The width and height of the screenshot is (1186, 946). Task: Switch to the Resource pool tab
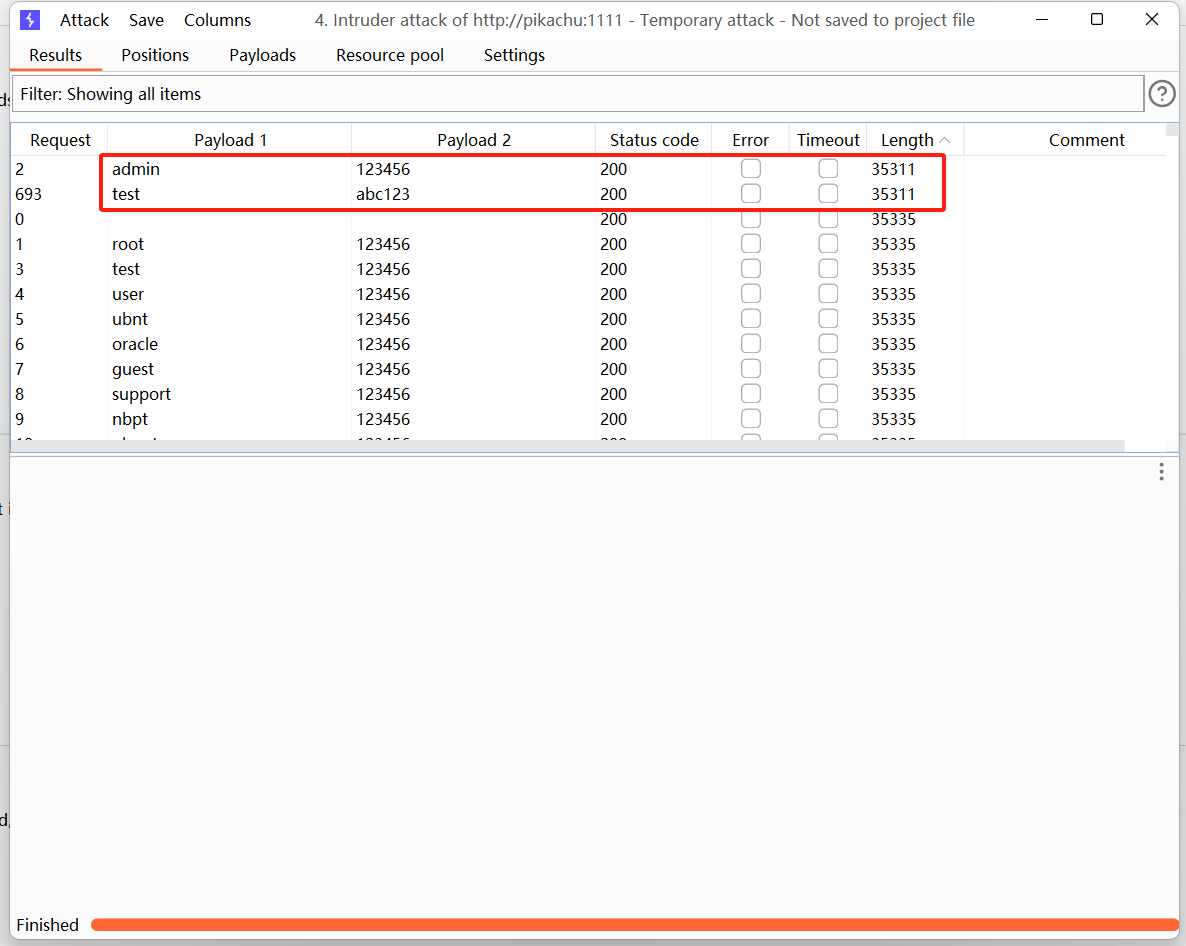pos(390,55)
